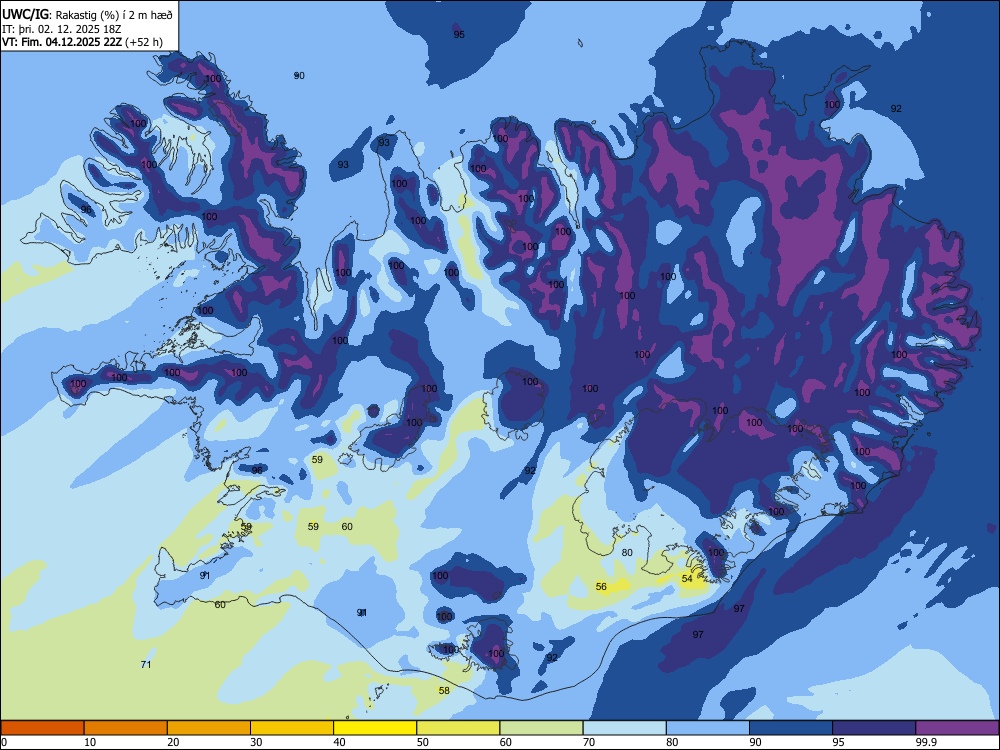Click the 30–40 legend color swatch

coord(291,728)
